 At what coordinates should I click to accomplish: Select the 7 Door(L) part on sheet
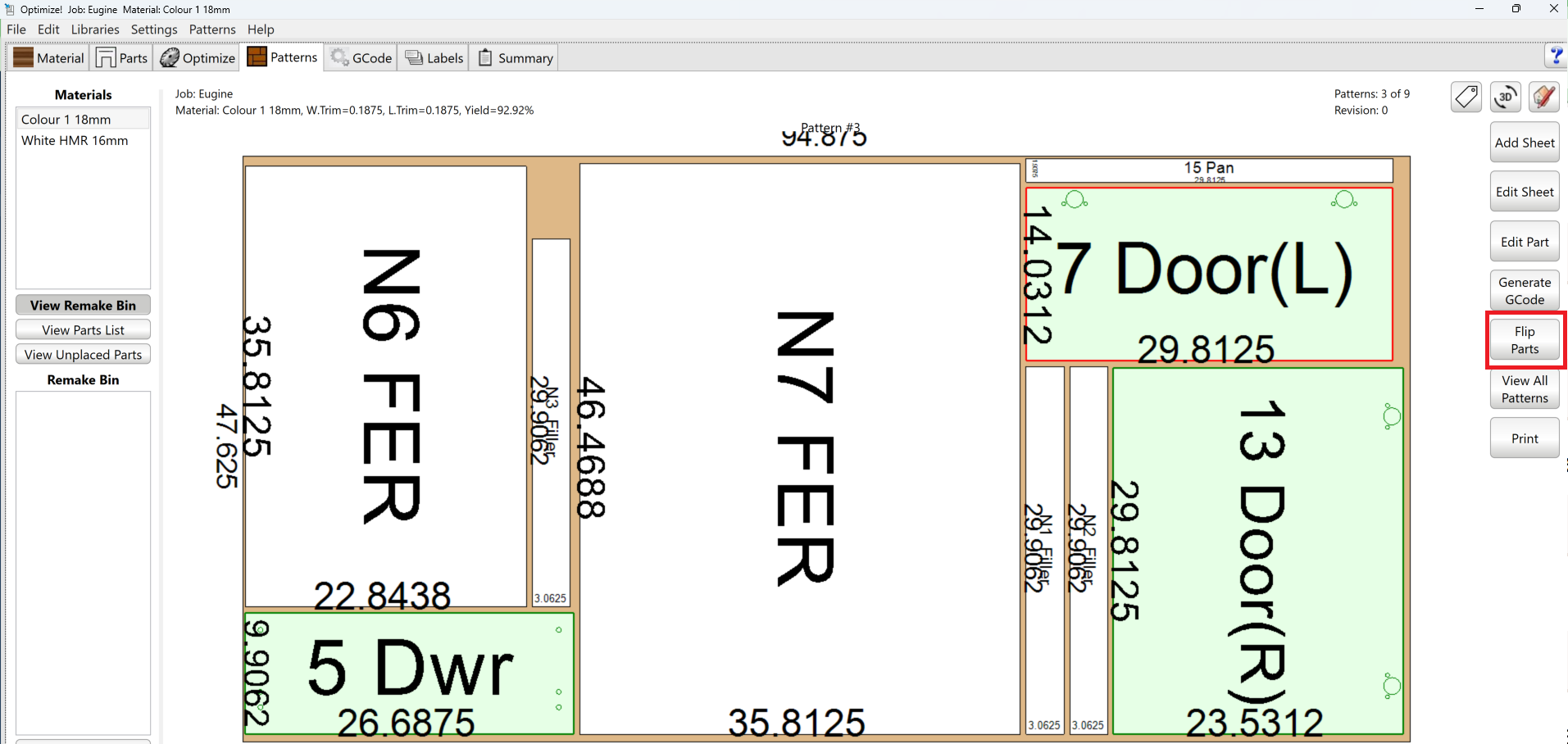pyautogui.click(x=1209, y=274)
